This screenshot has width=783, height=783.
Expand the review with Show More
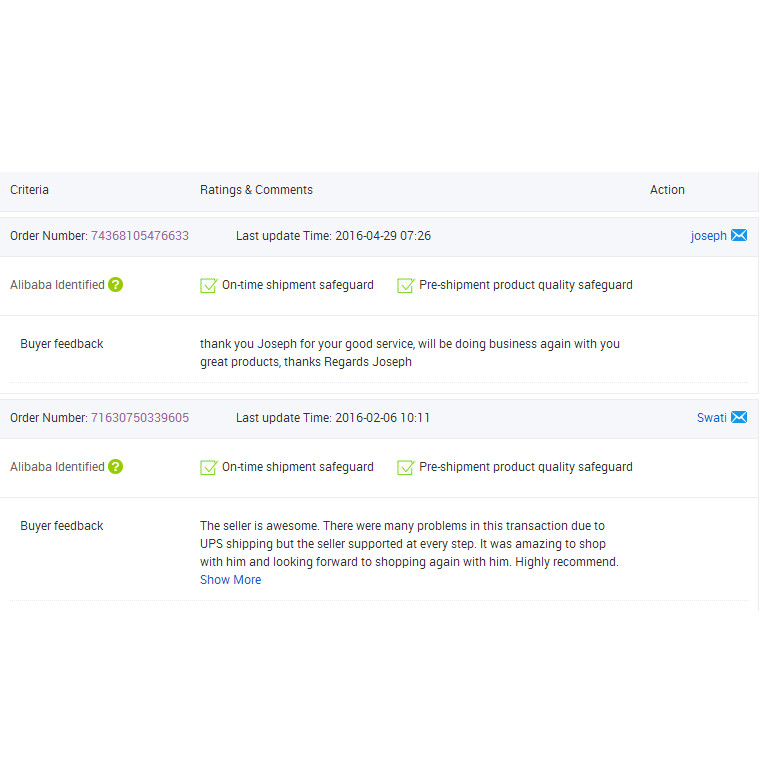pos(230,580)
